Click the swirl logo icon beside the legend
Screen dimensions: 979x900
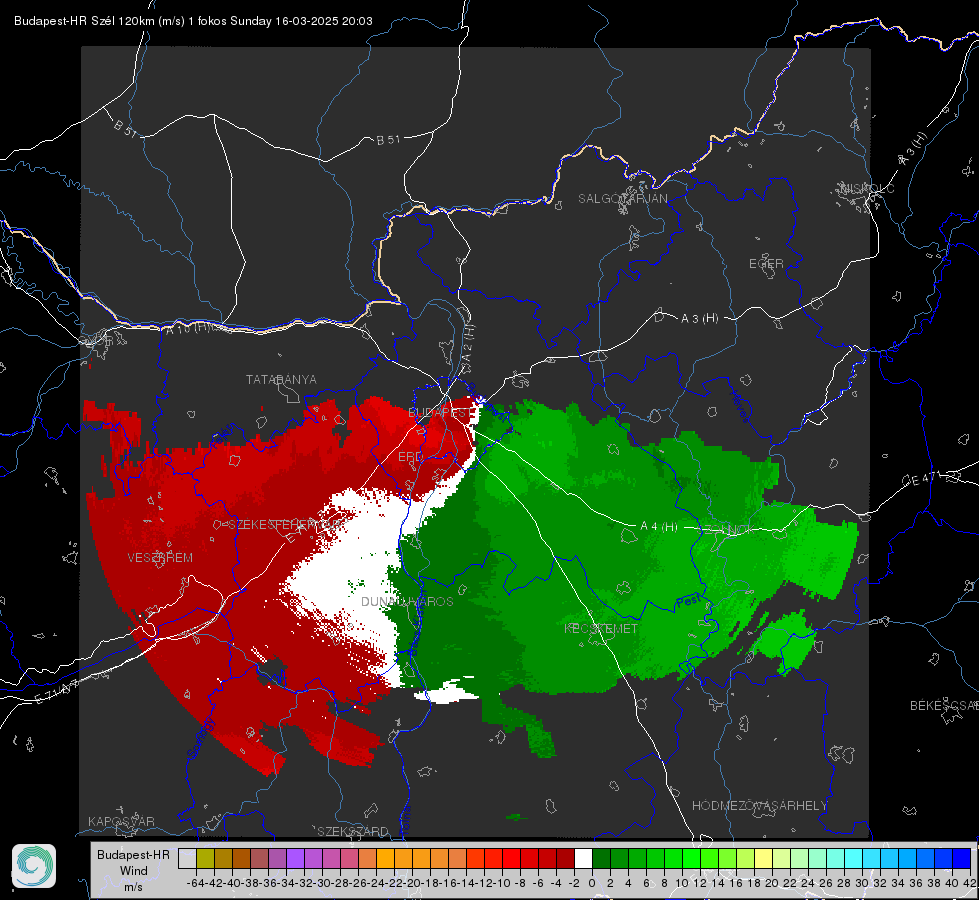[x=34, y=866]
